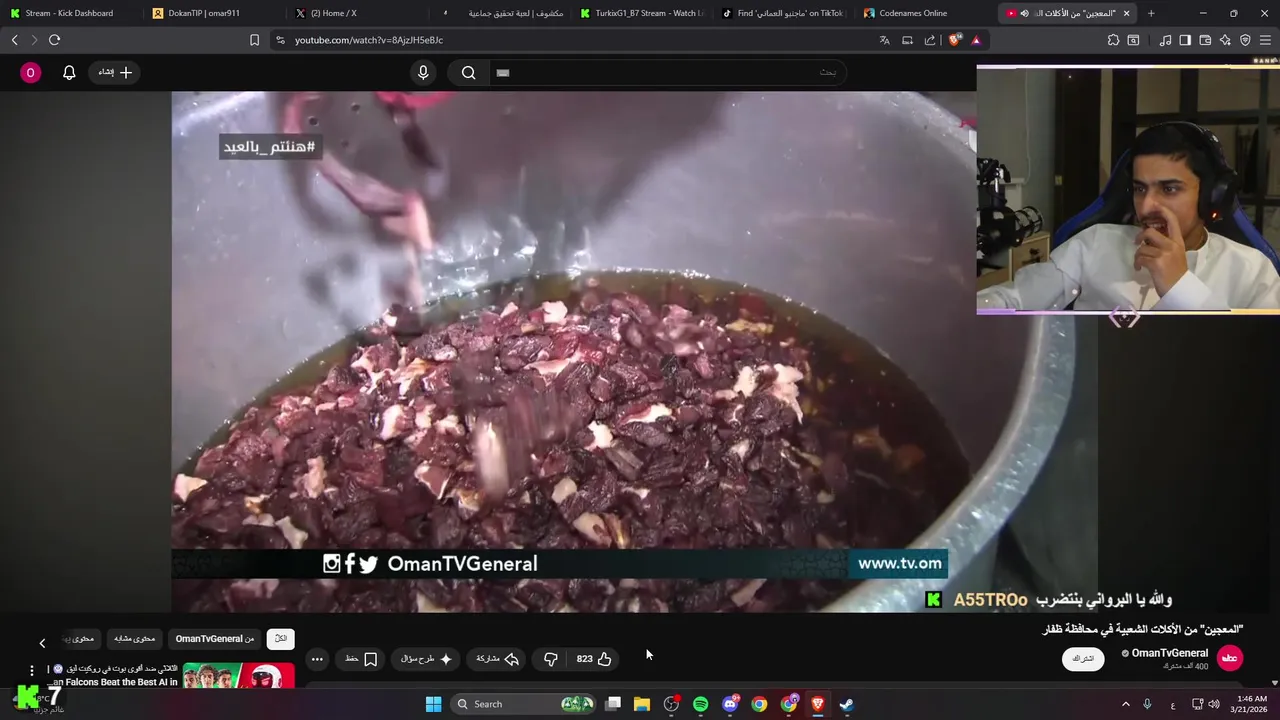Open options for the suggested Falcons video
The image size is (1280, 720).
tap(31, 671)
